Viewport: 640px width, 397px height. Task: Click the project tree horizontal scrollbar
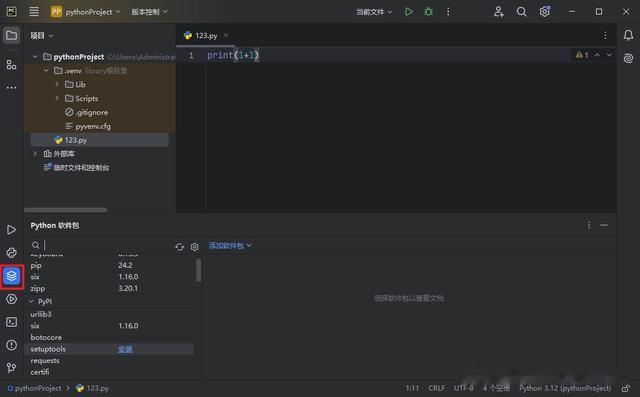click(66, 210)
